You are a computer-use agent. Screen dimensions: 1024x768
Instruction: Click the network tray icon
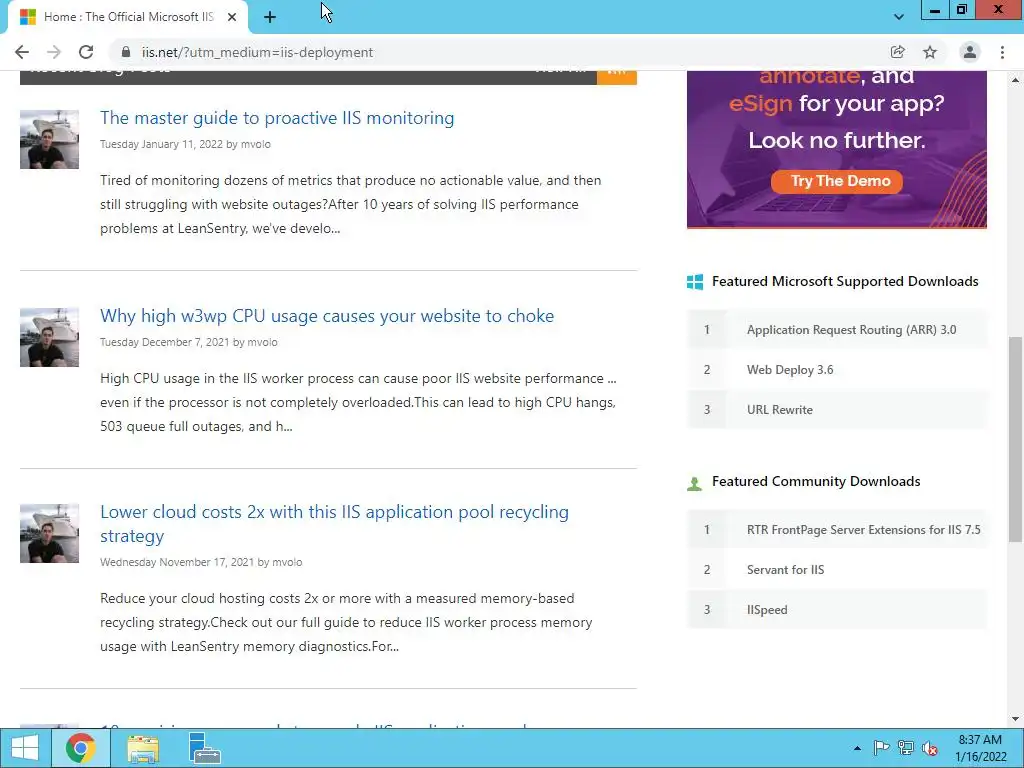(906, 748)
